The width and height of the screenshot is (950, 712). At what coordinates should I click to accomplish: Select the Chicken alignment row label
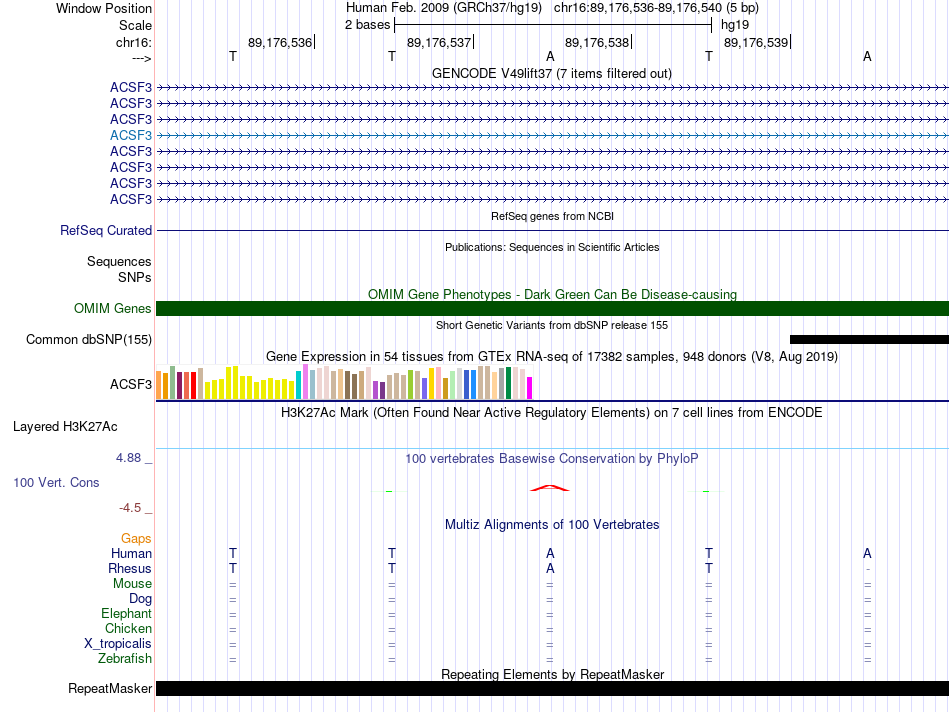coord(128,628)
